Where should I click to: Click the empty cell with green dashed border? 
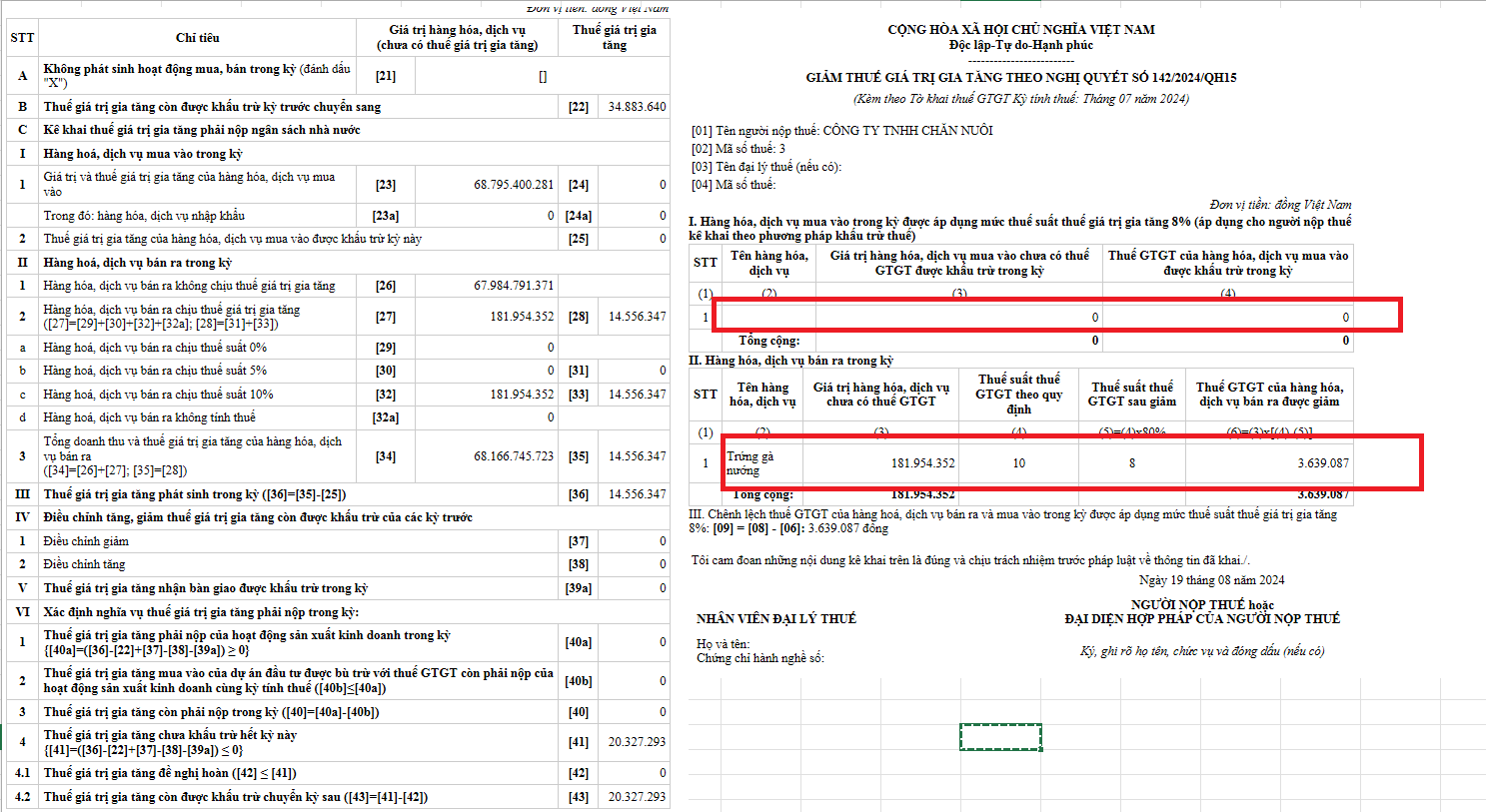[x=1000, y=737]
